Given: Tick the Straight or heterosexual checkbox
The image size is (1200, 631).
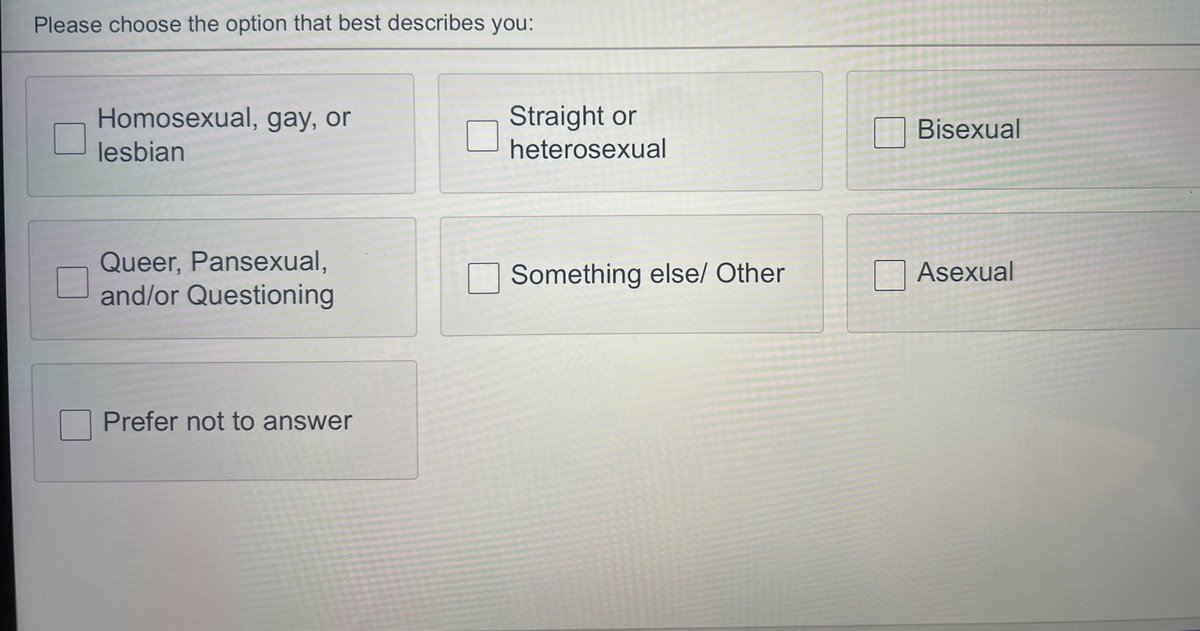Looking at the screenshot, I should click(483, 136).
